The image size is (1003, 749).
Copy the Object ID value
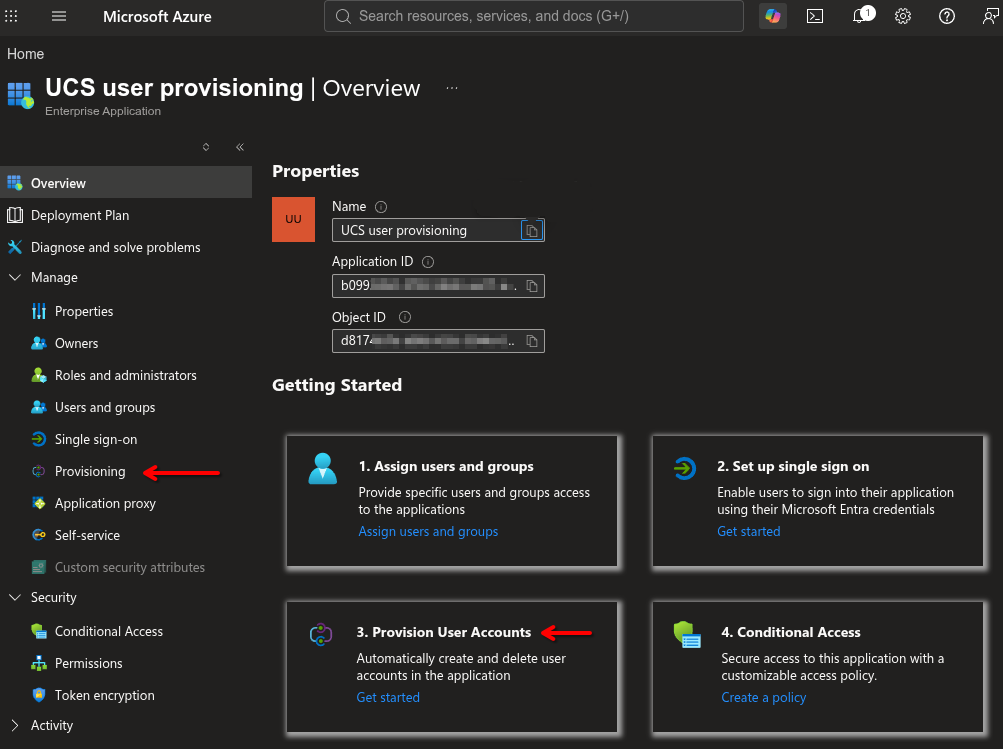(x=532, y=341)
